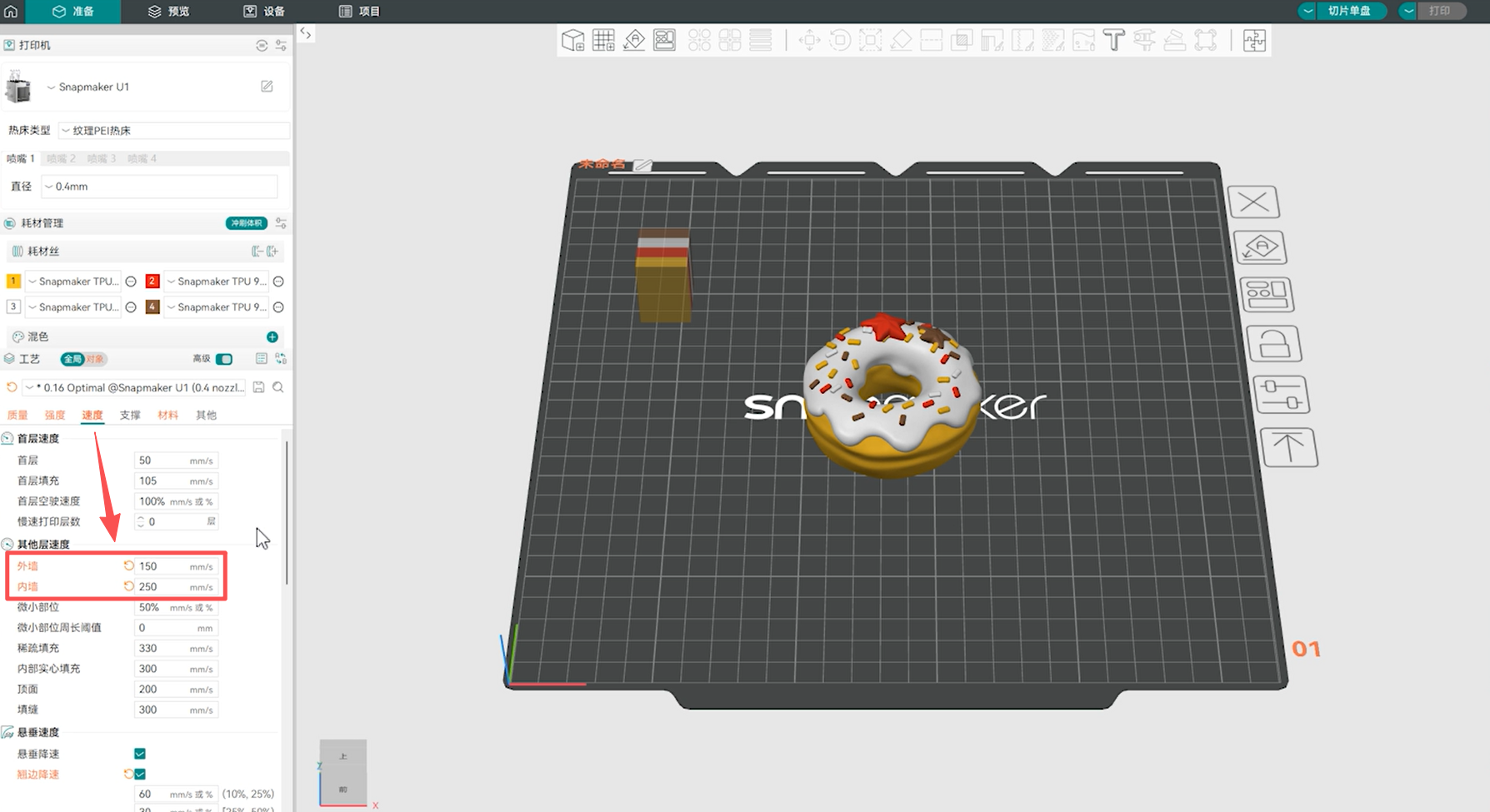Click the 首层 speed input field
Screen dimensions: 1490x812
(x=176, y=460)
